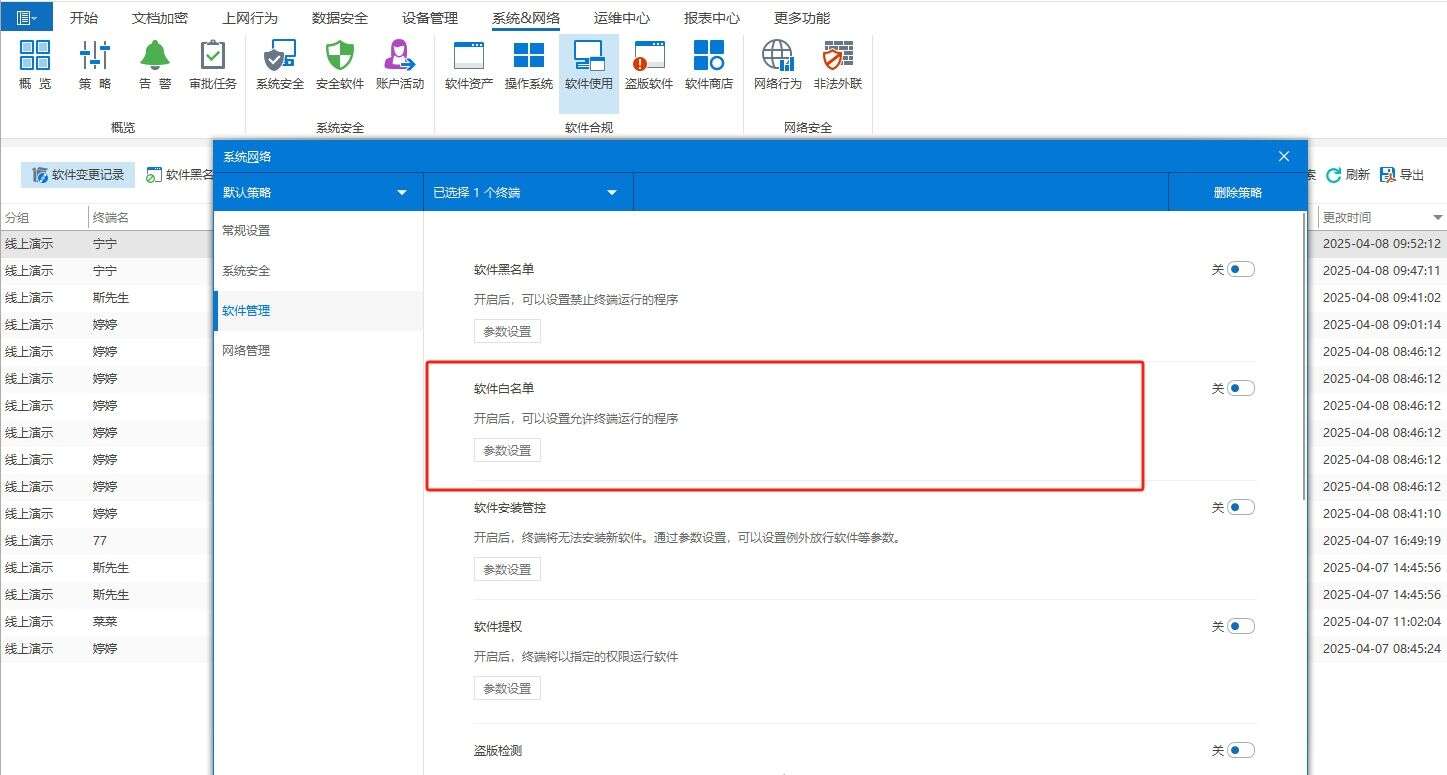The height and width of the screenshot is (775, 1447).
Task: Switch to the 运维中心 tab
Action: pos(621,17)
